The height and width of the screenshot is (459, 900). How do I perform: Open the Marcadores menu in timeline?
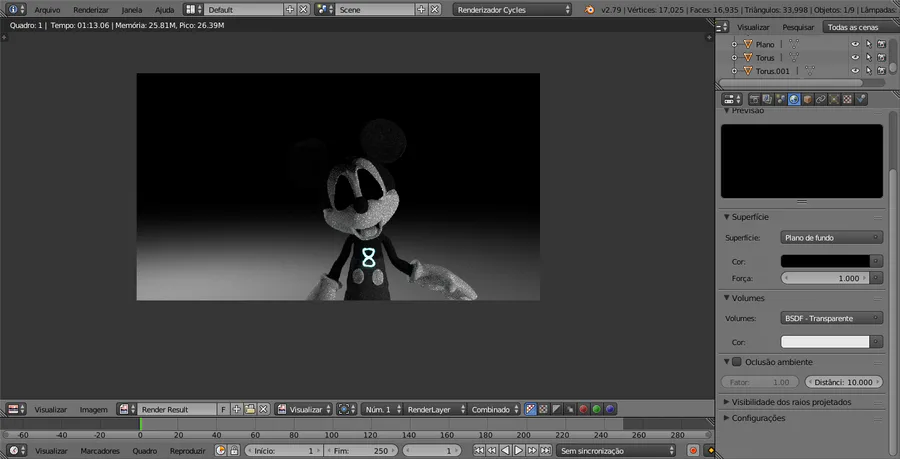click(x=100, y=451)
